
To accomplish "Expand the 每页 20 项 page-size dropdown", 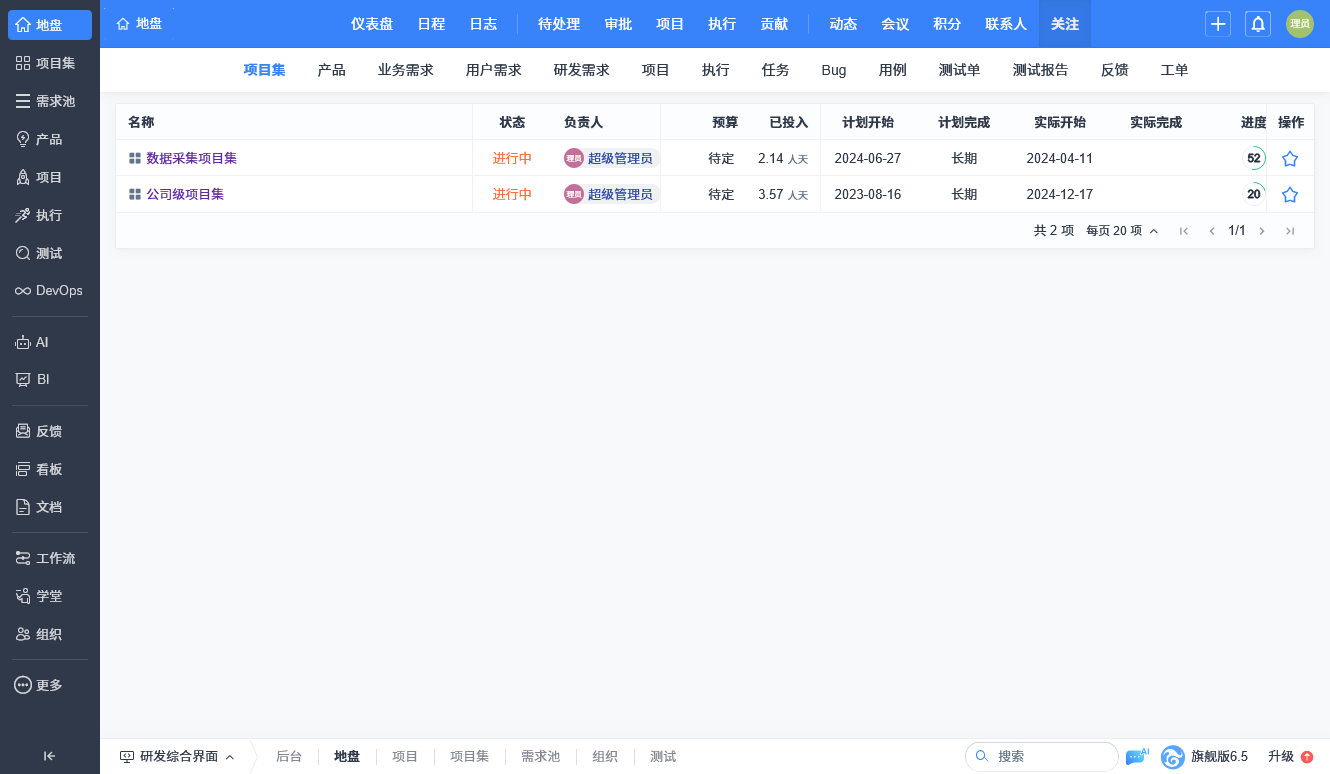I will point(1122,231).
